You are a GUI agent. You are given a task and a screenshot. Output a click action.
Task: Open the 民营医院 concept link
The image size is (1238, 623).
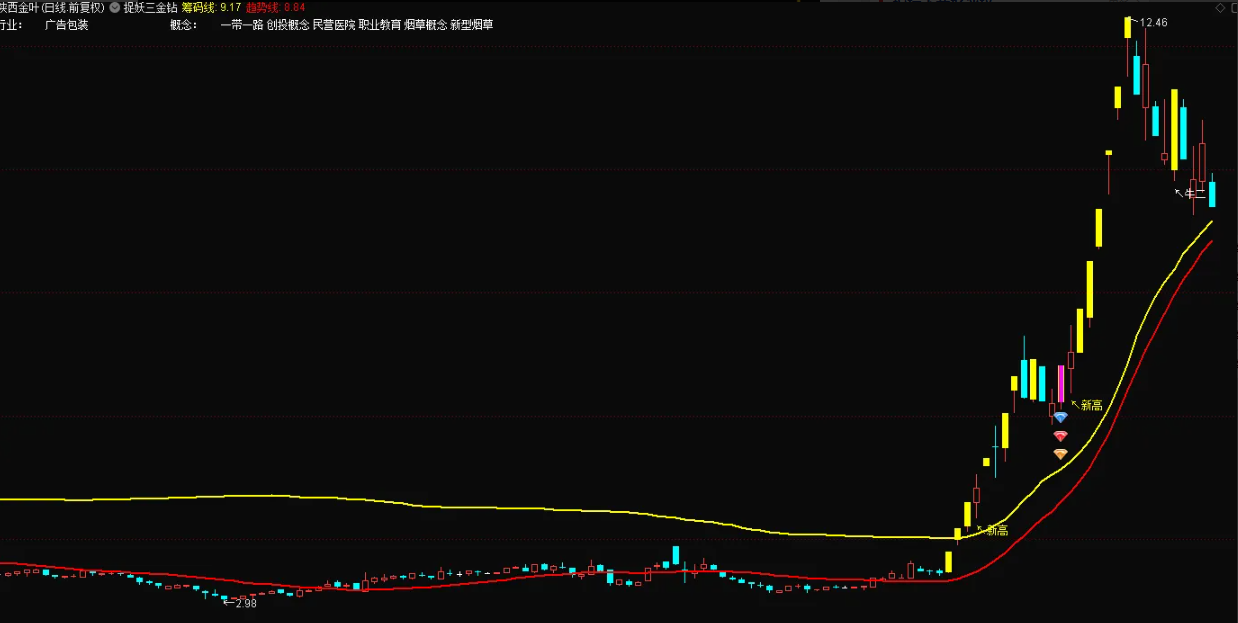pyautogui.click(x=334, y=25)
